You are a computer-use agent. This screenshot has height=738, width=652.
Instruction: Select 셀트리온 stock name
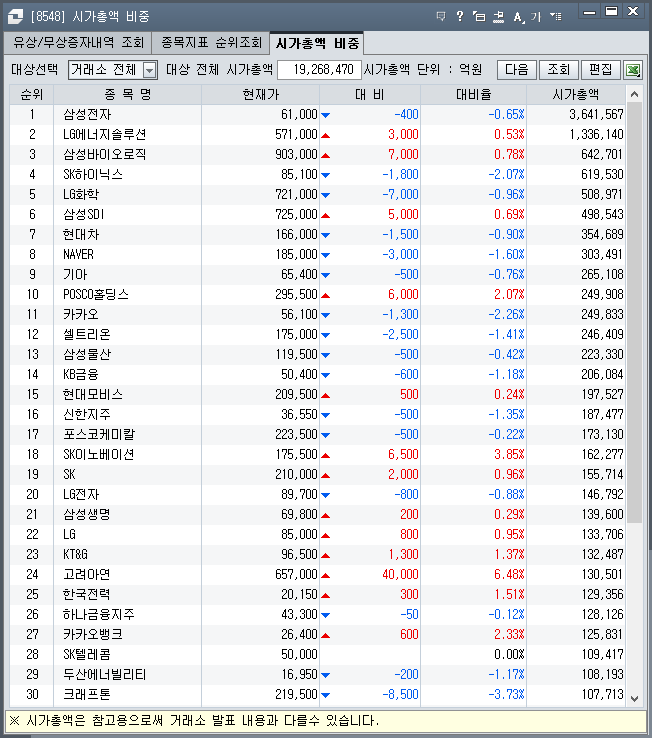[87, 335]
